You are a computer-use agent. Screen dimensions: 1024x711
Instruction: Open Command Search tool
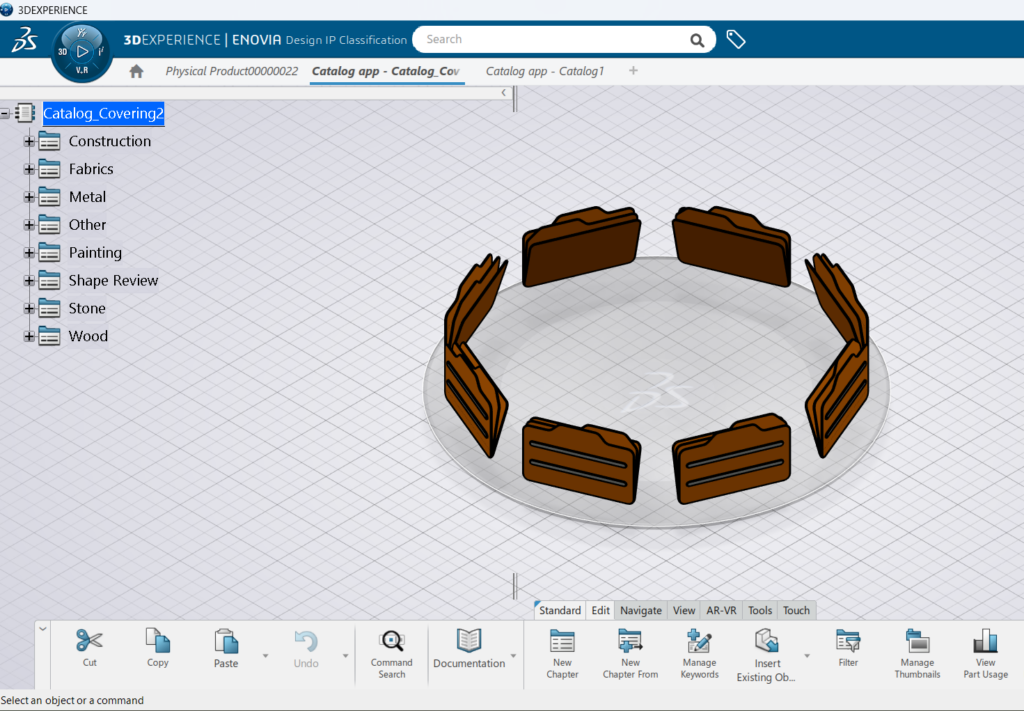click(392, 641)
